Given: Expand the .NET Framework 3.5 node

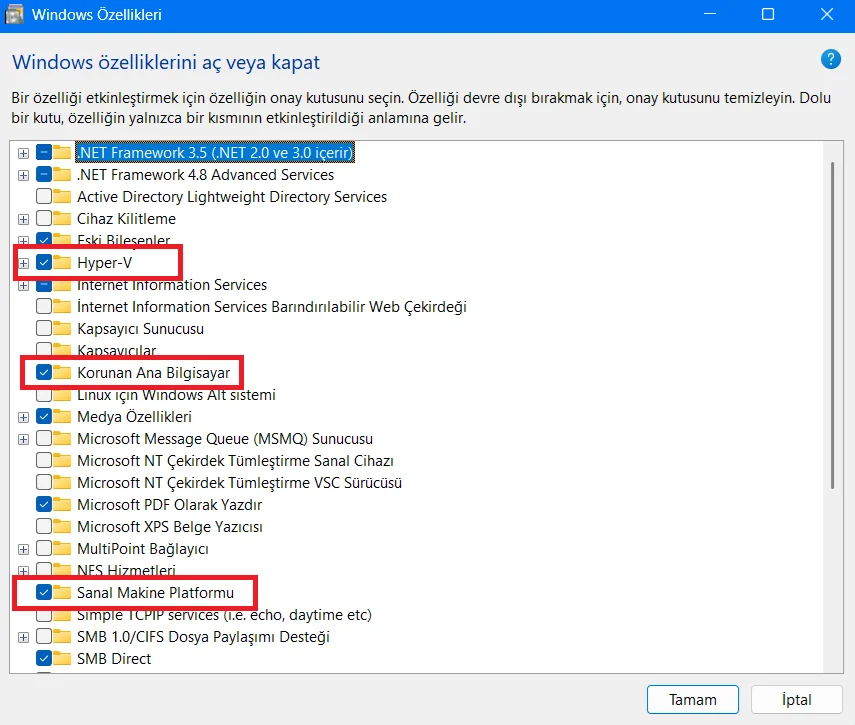Looking at the screenshot, I should tap(23, 153).
